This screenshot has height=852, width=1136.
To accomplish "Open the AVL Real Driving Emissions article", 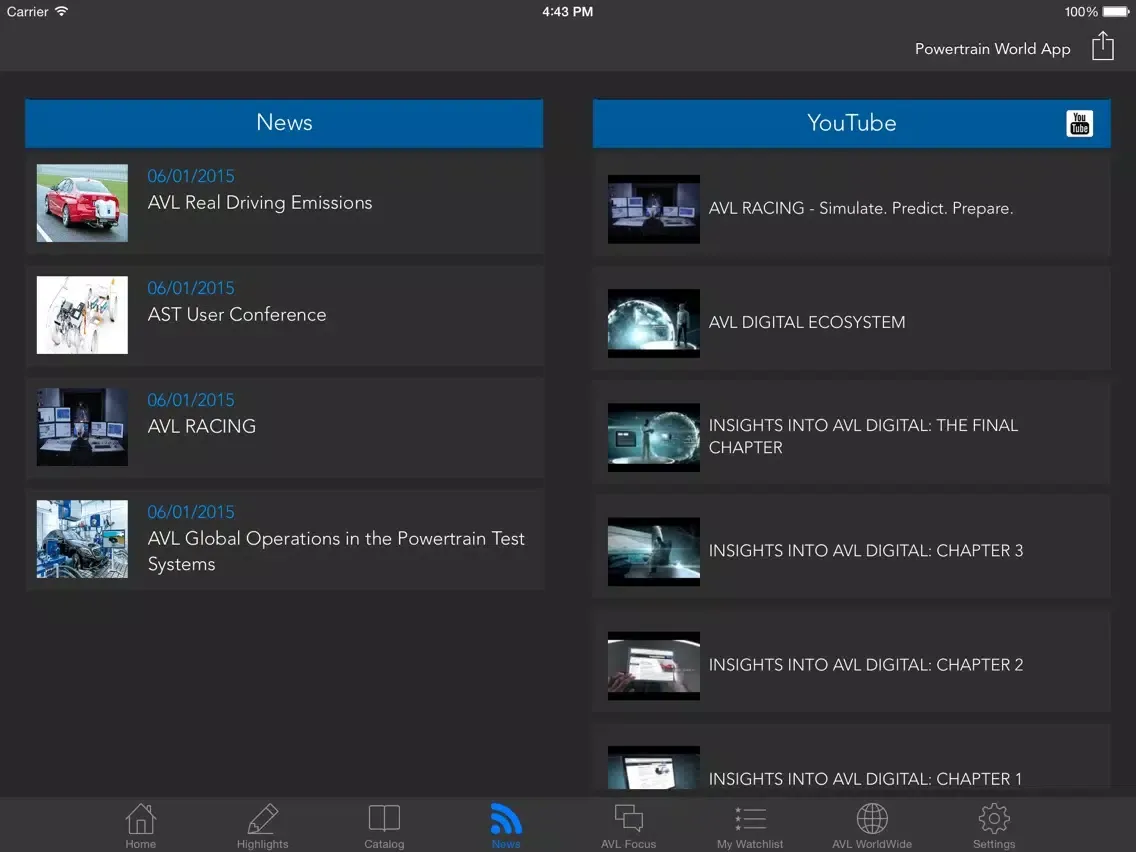I will tap(259, 203).
